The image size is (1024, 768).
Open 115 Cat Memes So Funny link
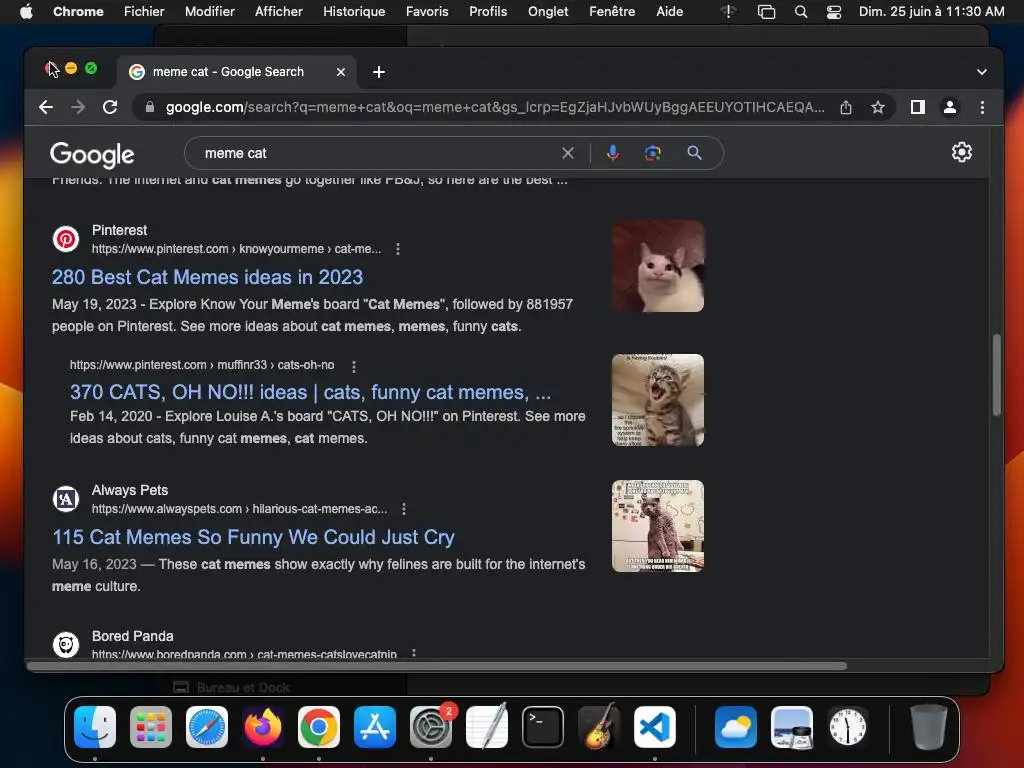(253, 537)
